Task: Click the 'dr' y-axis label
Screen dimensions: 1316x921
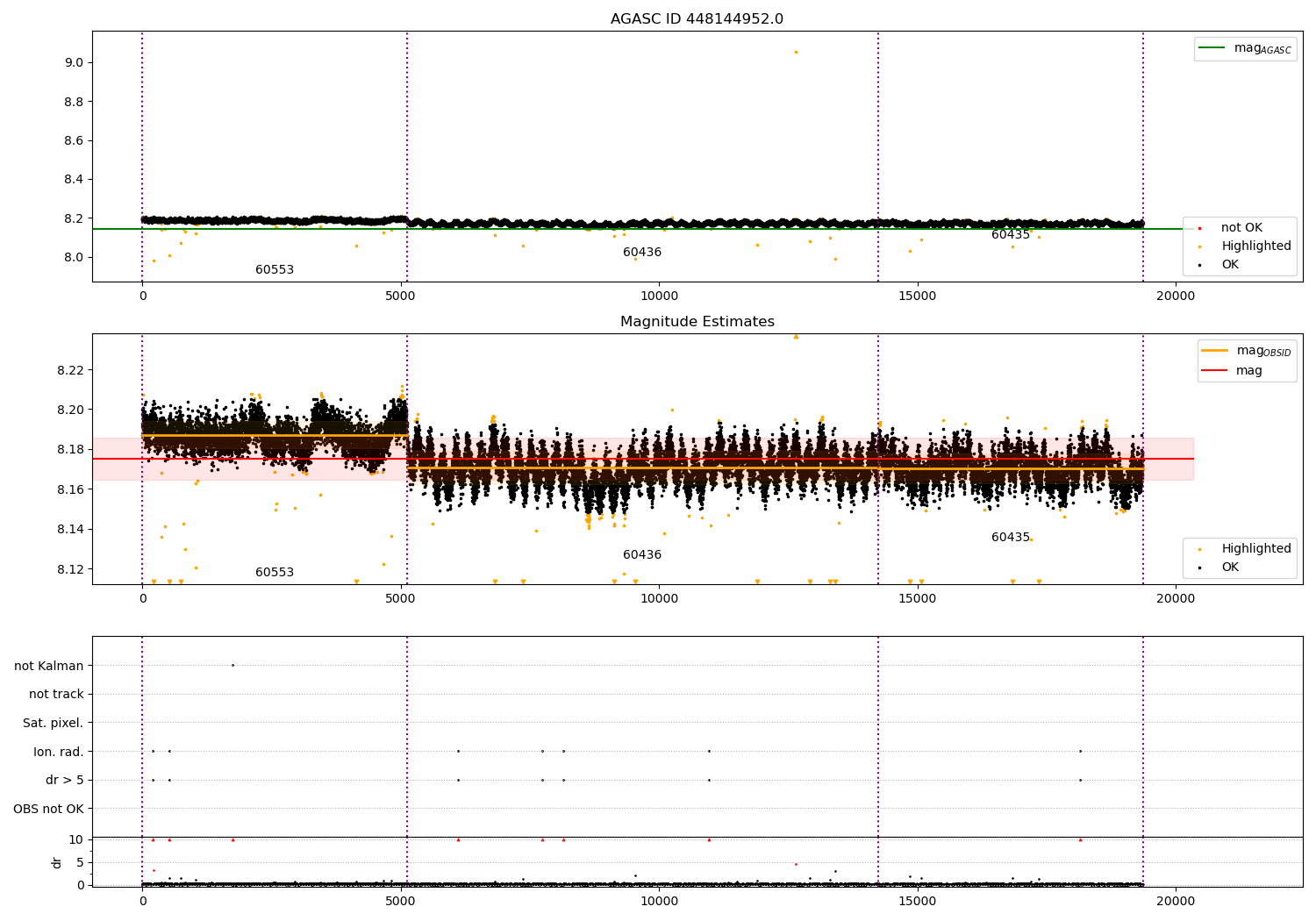Action: (57, 862)
